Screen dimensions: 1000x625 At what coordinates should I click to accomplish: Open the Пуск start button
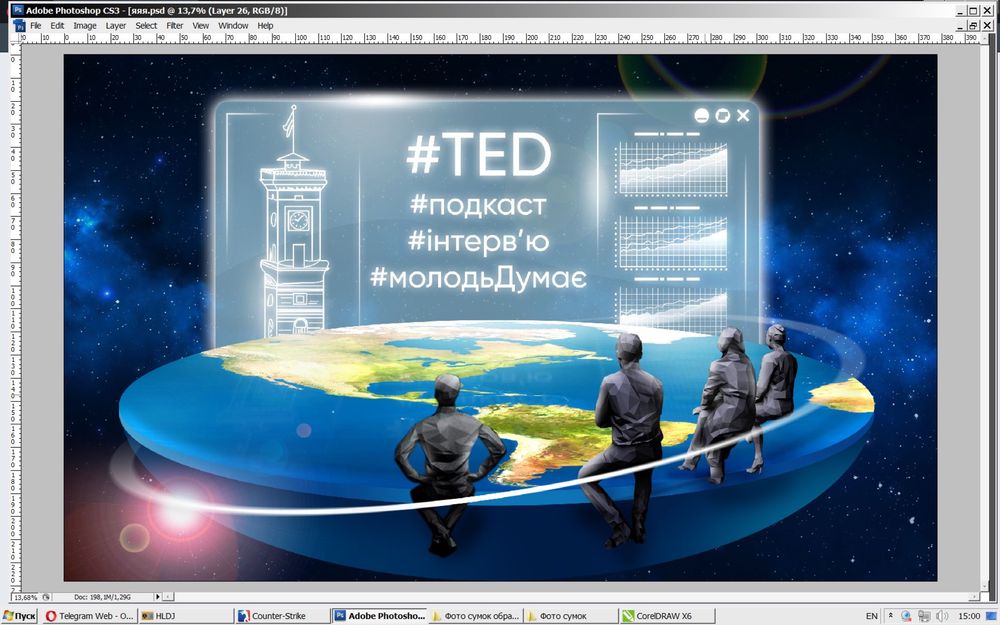tap(20, 616)
